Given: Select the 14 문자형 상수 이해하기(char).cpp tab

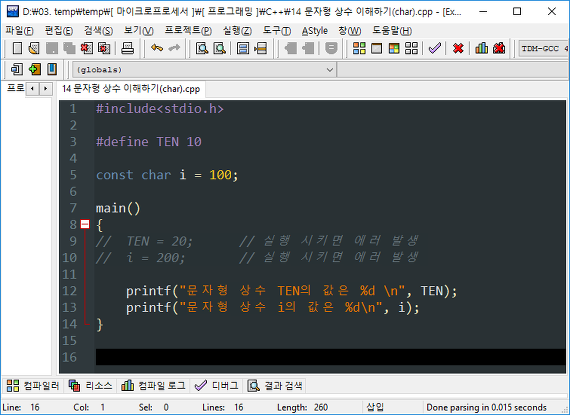Looking at the screenshot, I should point(131,89).
